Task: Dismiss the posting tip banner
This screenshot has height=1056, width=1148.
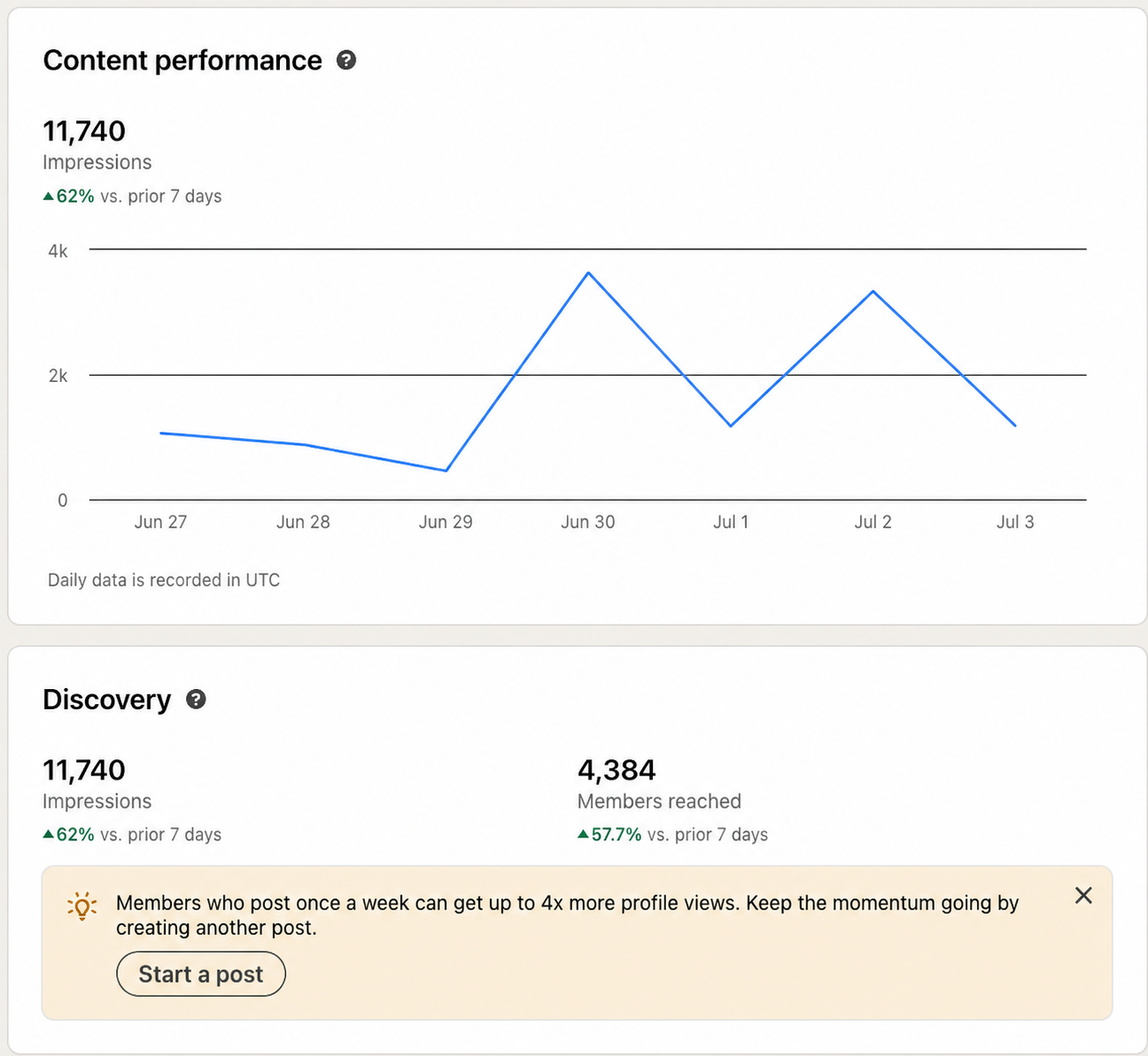Action: point(1084,895)
